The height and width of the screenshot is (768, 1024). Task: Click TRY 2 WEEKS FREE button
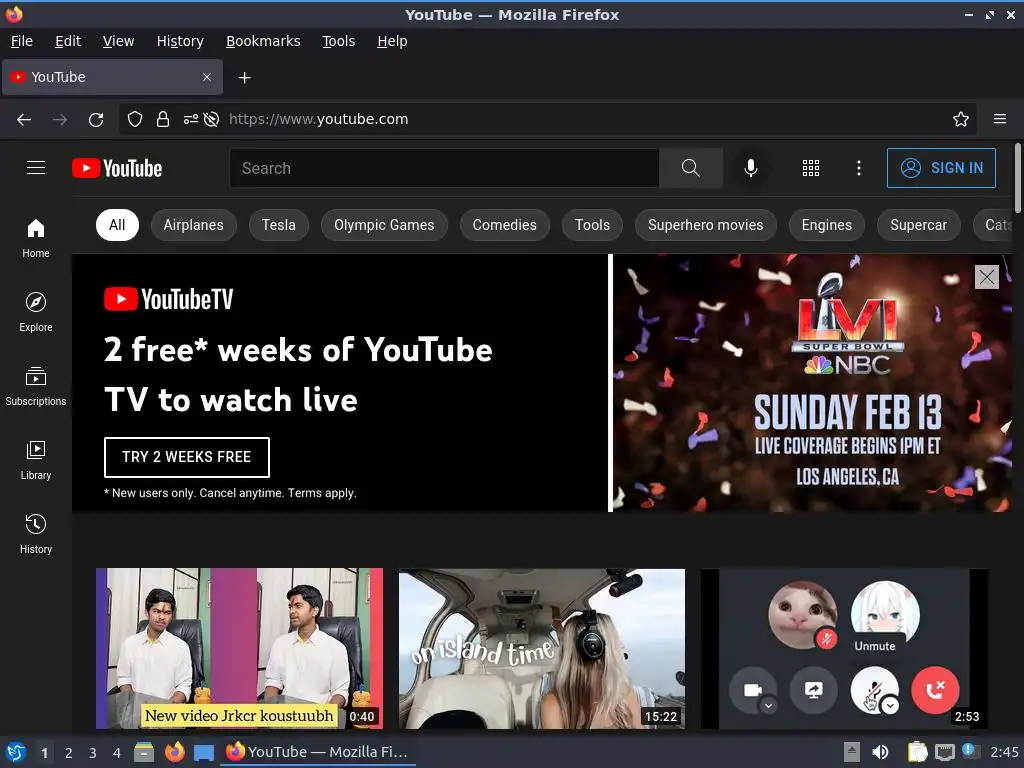point(187,457)
